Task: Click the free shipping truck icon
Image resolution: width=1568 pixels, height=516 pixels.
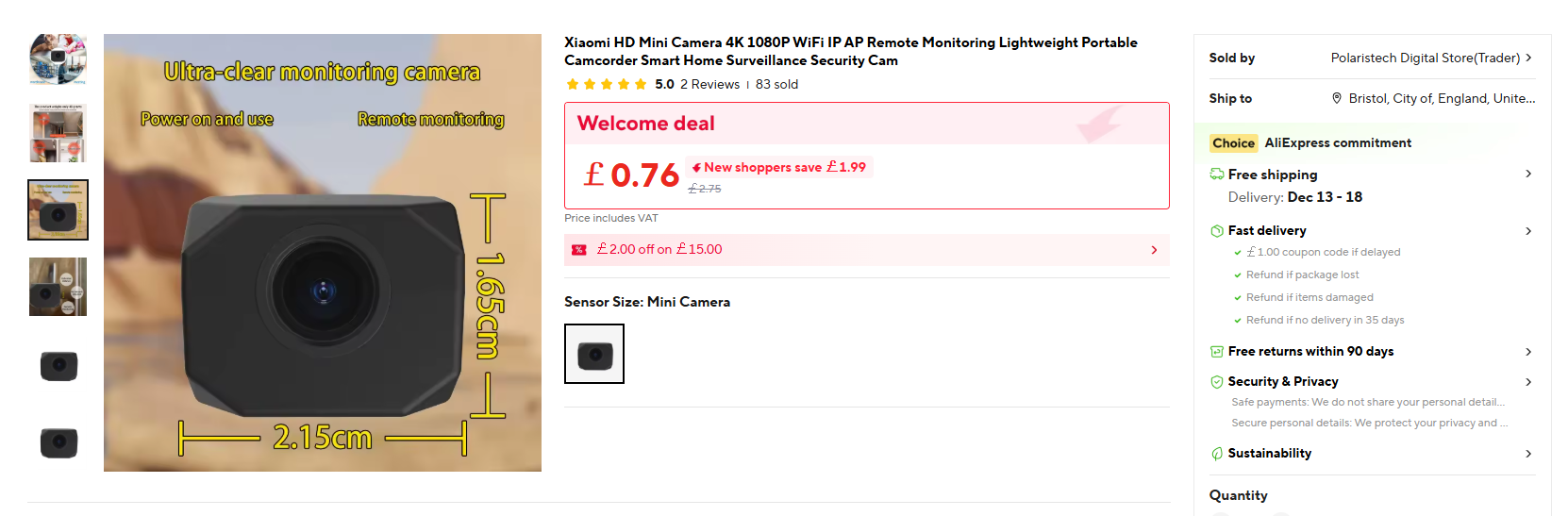Action: pyautogui.click(x=1217, y=175)
